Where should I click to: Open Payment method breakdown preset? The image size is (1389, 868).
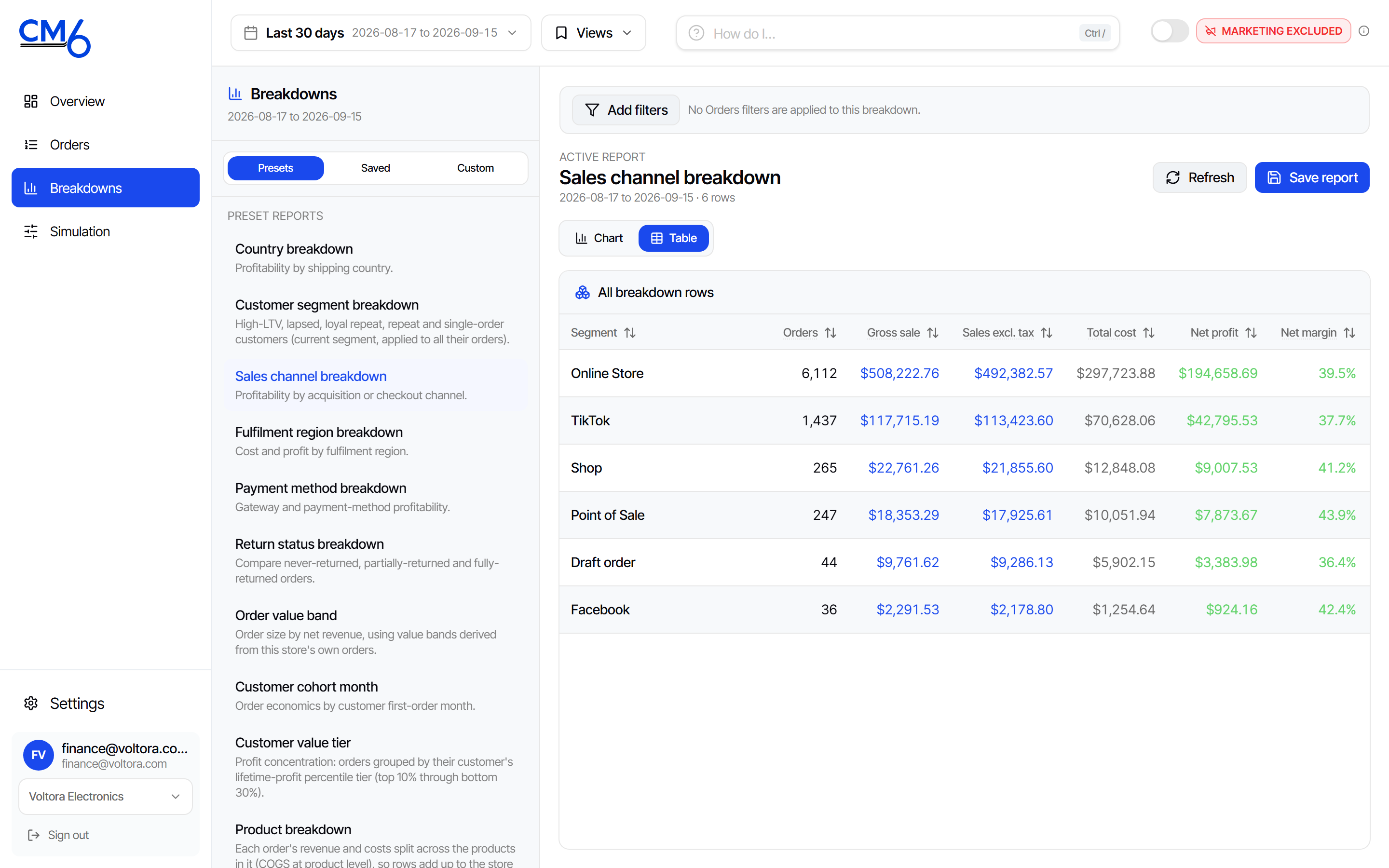pyautogui.click(x=375, y=497)
